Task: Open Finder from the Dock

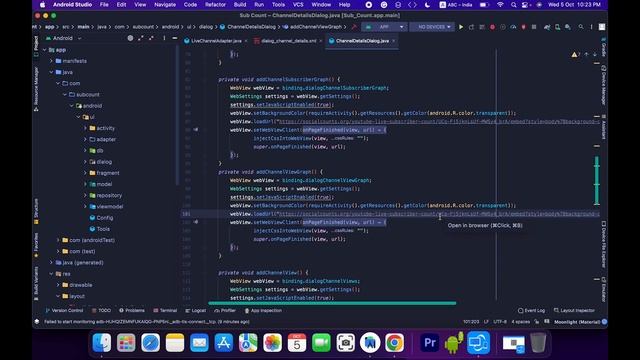Action: (x=102, y=343)
